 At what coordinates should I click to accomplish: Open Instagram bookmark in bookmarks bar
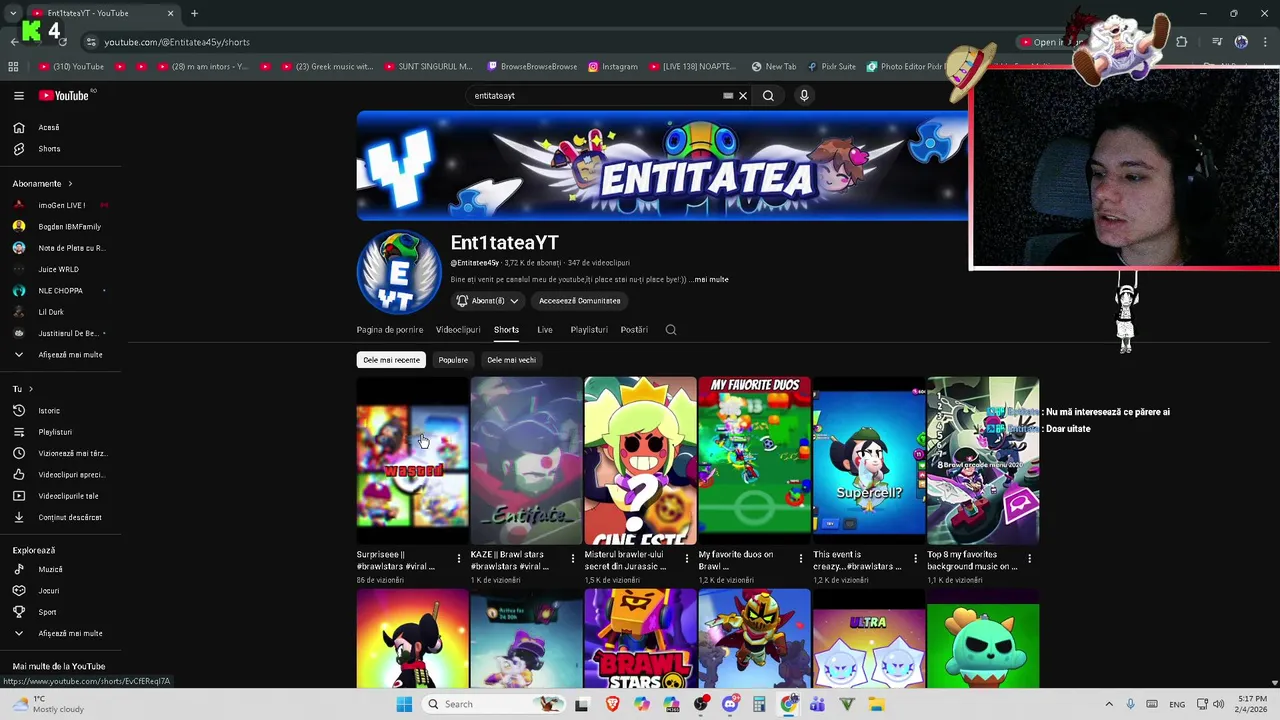613,67
